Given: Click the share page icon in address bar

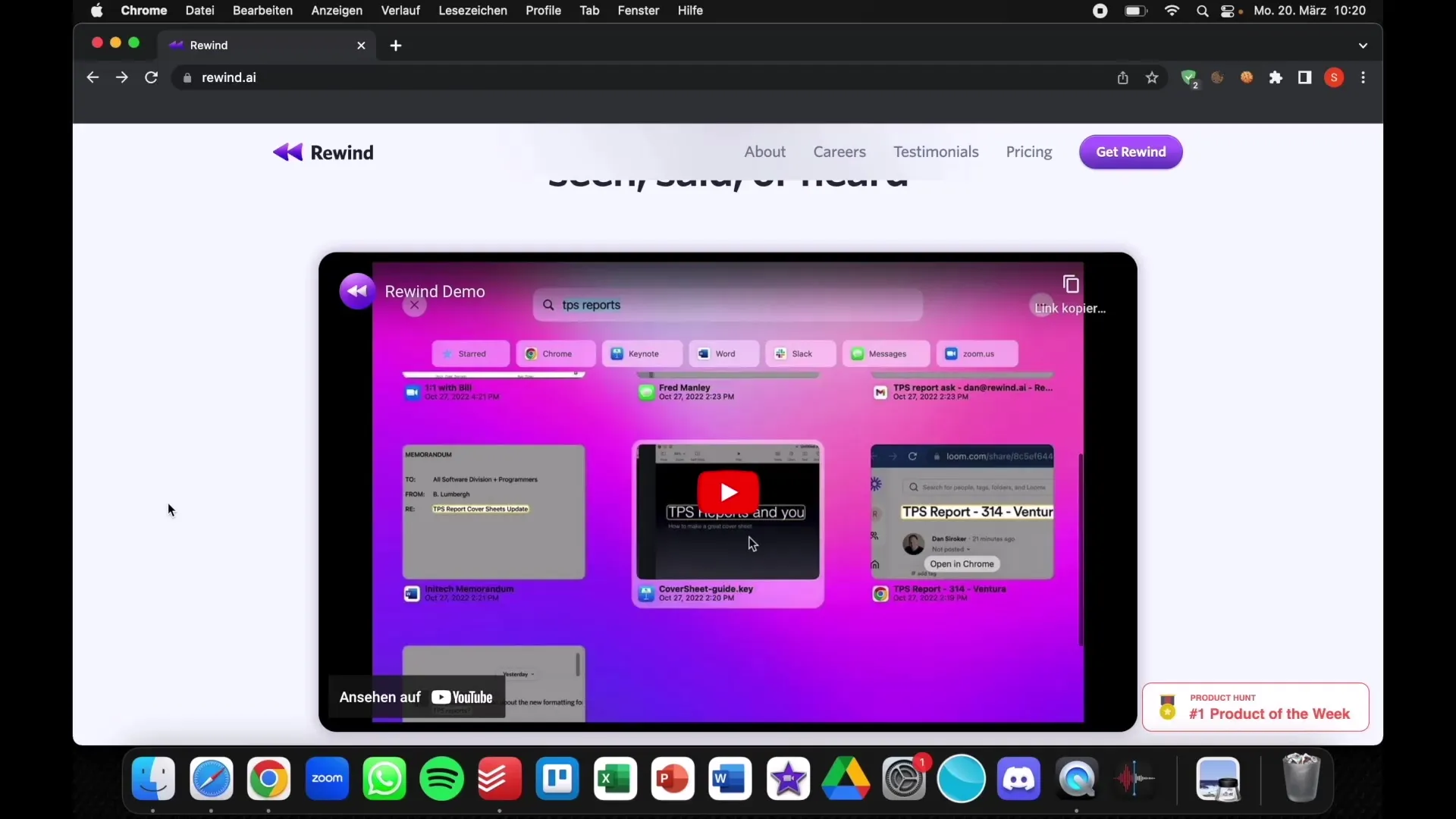Looking at the screenshot, I should pyautogui.click(x=1122, y=77).
